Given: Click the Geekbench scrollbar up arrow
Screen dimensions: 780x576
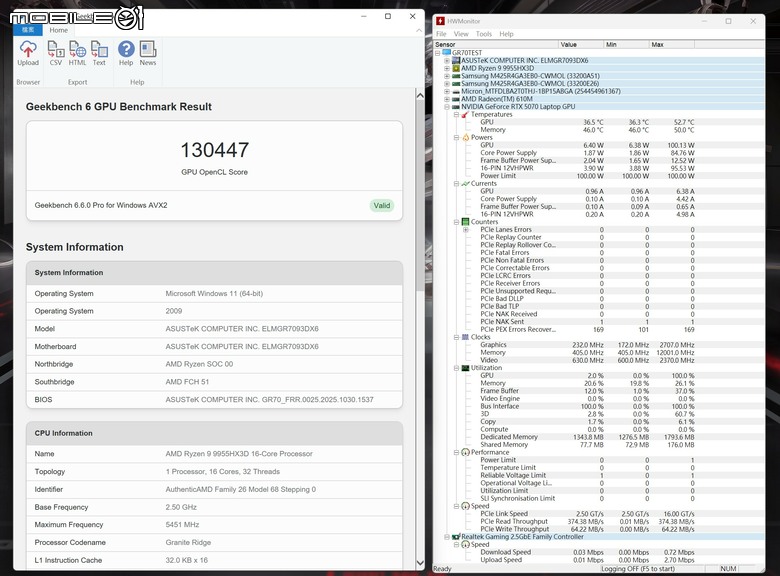Looking at the screenshot, I should point(420,95).
